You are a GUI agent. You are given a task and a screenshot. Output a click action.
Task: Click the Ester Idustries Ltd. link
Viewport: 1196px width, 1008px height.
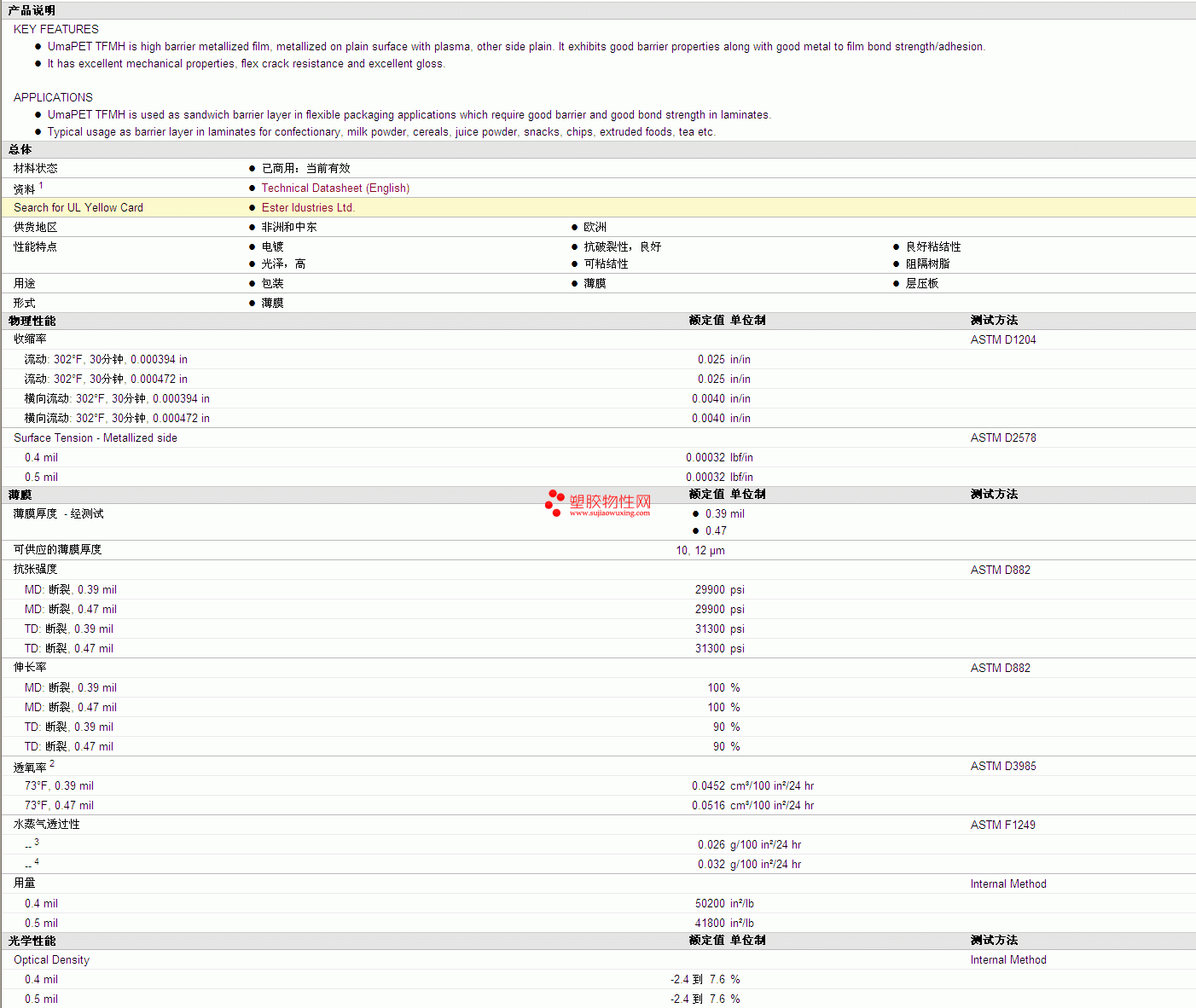pos(307,208)
